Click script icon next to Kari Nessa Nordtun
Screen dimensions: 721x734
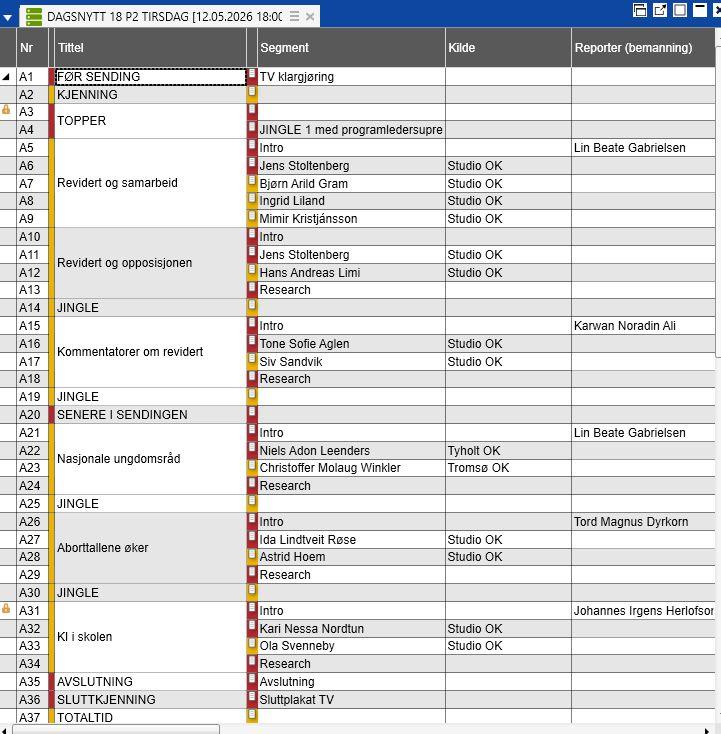coord(252,626)
